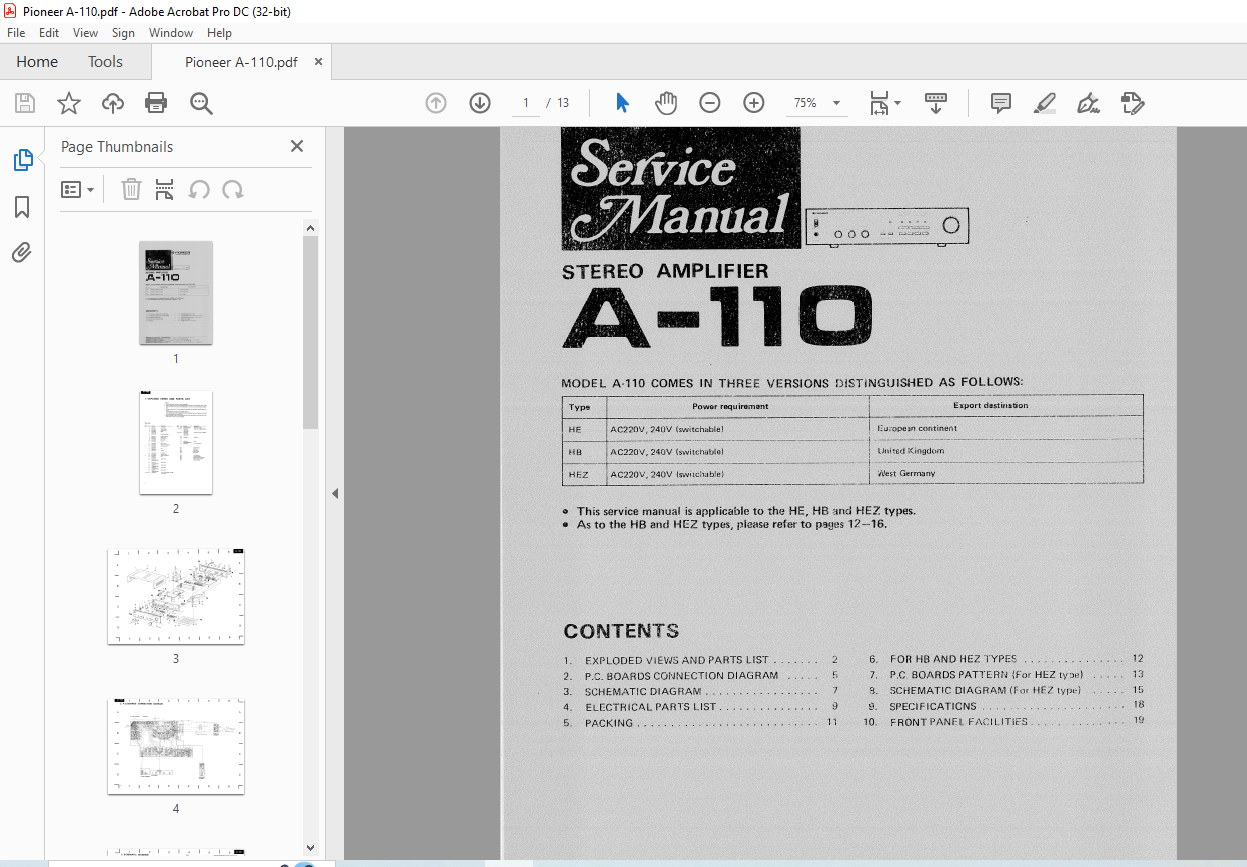Screen dimensions: 1247x867
Task: Open the View menu
Action: pyautogui.click(x=85, y=33)
